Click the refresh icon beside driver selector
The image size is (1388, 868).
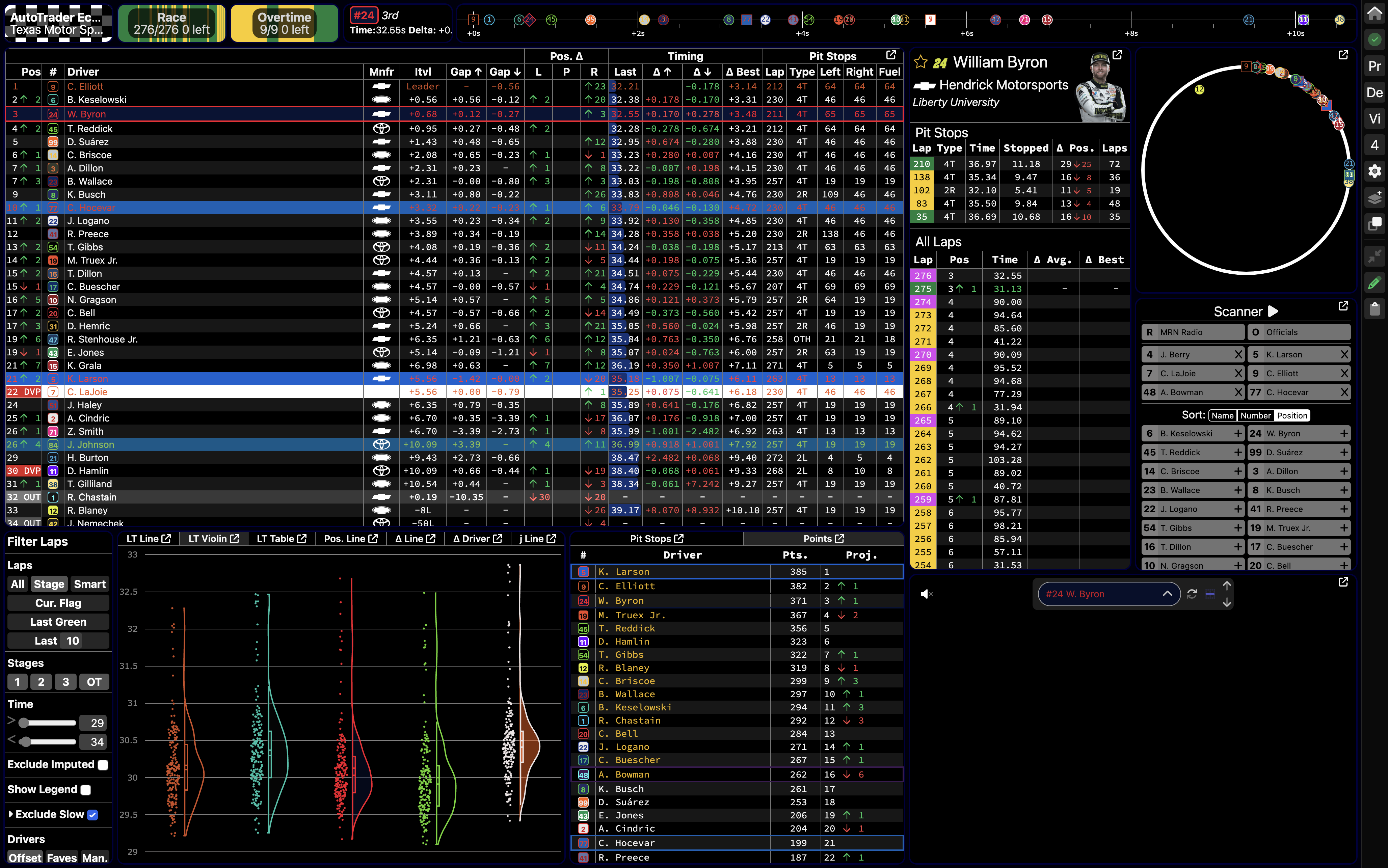(1192, 594)
